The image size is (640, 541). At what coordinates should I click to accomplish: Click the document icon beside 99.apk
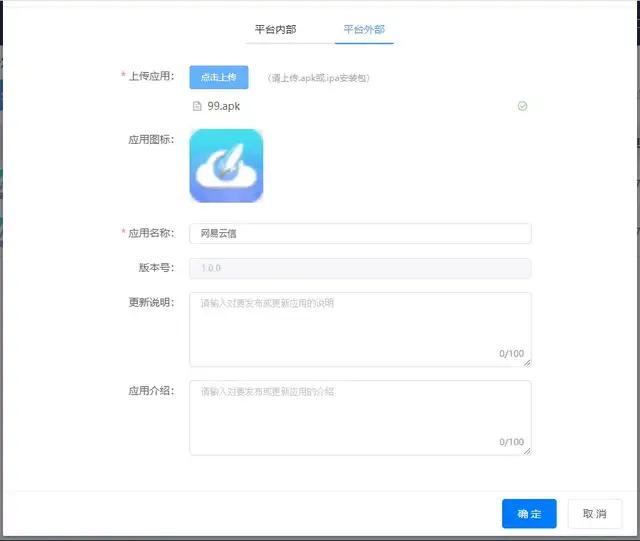[x=197, y=106]
